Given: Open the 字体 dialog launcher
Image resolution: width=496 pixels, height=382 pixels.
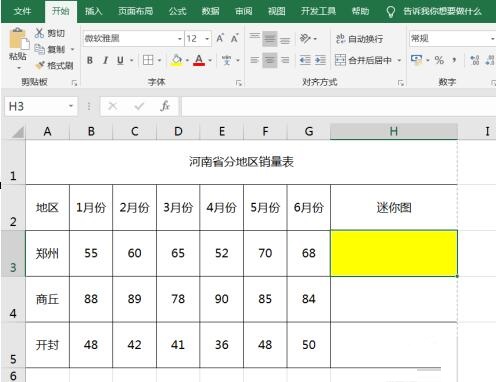Looking at the screenshot, I should [239, 83].
